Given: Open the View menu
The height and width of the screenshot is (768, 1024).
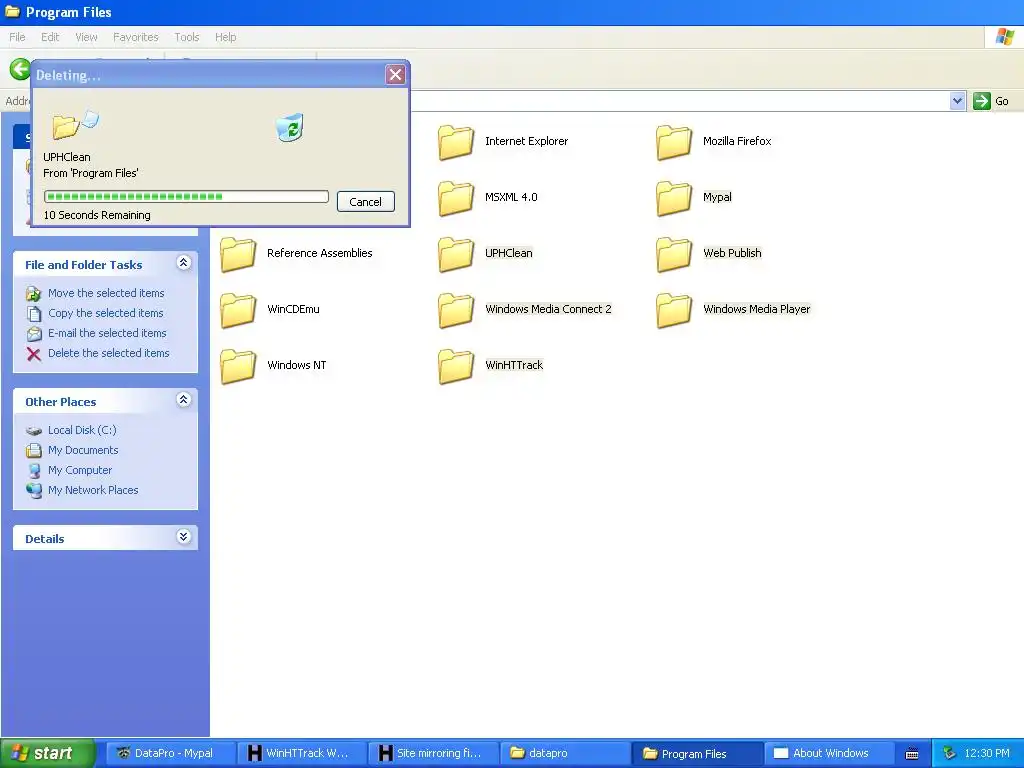Looking at the screenshot, I should coord(86,37).
